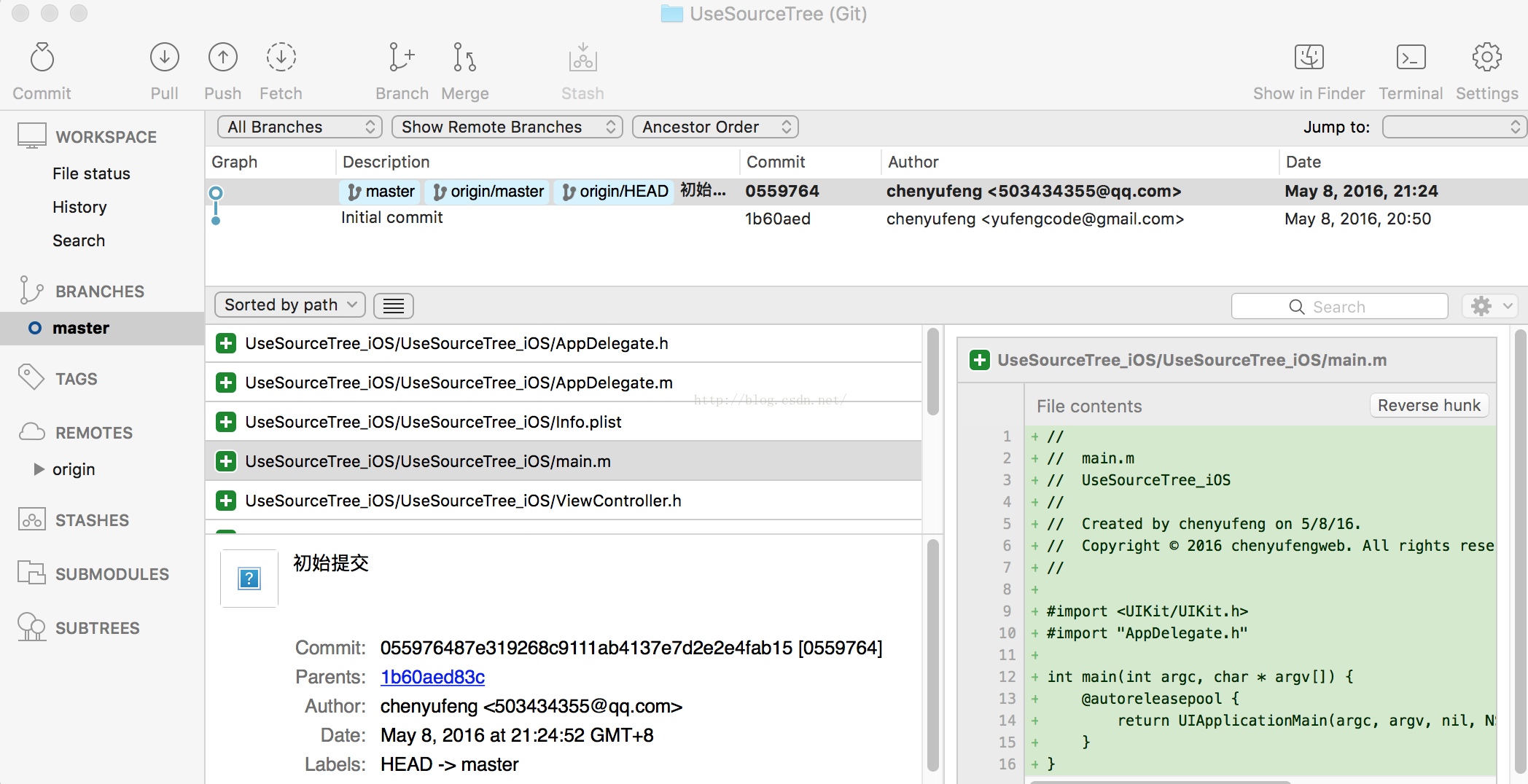Click the Commit toolbar icon

click(42, 58)
